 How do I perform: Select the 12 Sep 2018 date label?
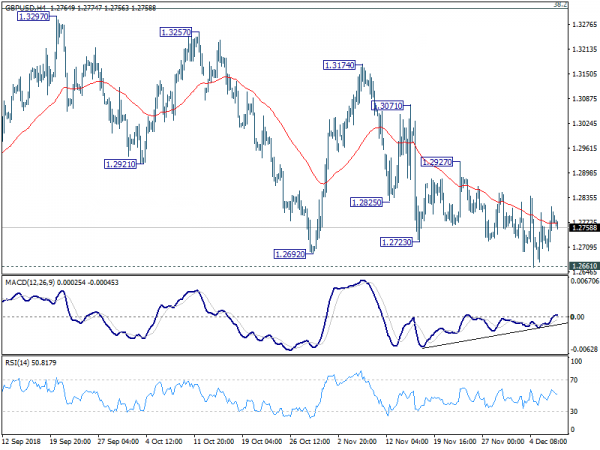coord(24,441)
